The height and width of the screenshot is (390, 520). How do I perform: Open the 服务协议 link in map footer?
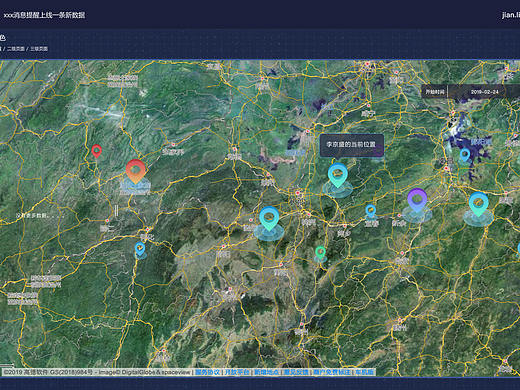coord(207,372)
